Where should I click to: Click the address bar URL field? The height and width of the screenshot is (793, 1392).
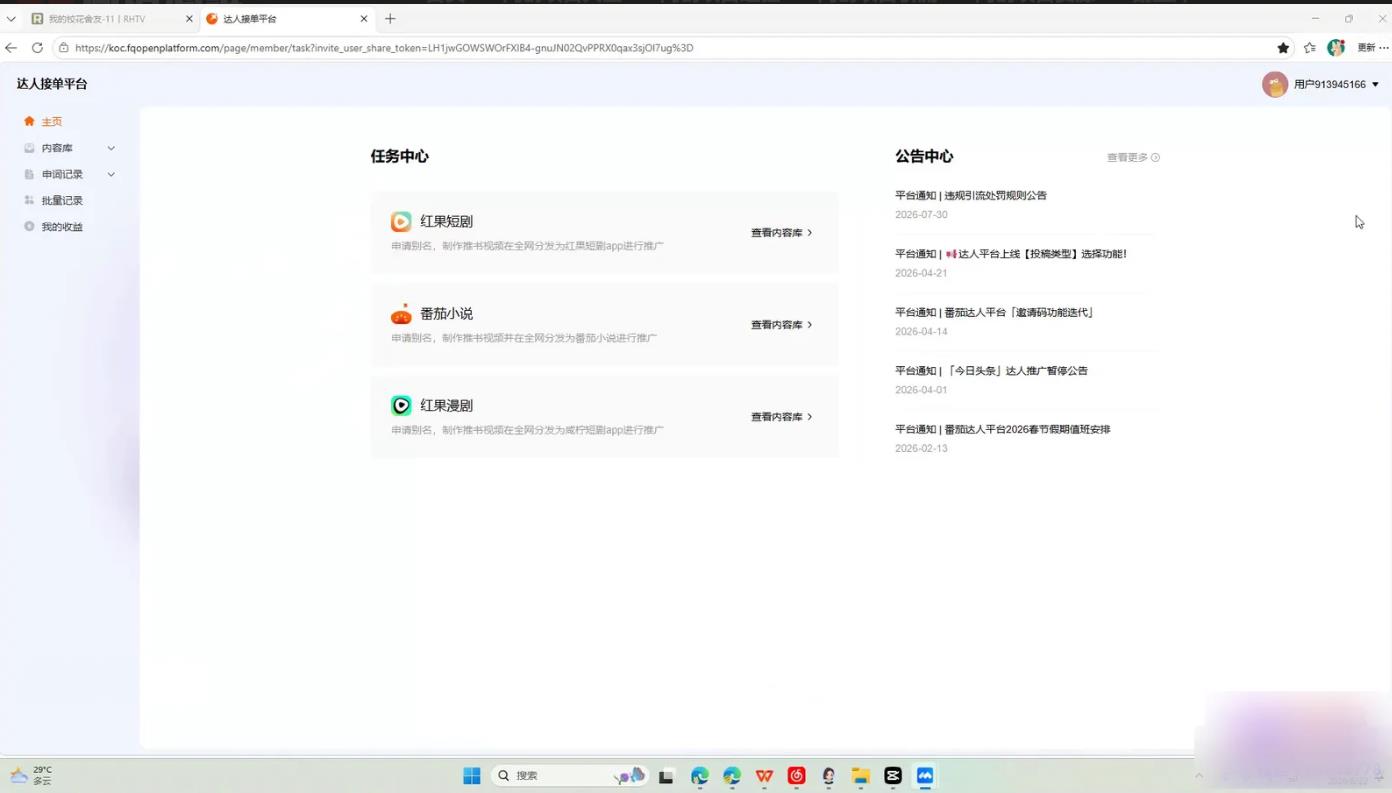(672, 47)
